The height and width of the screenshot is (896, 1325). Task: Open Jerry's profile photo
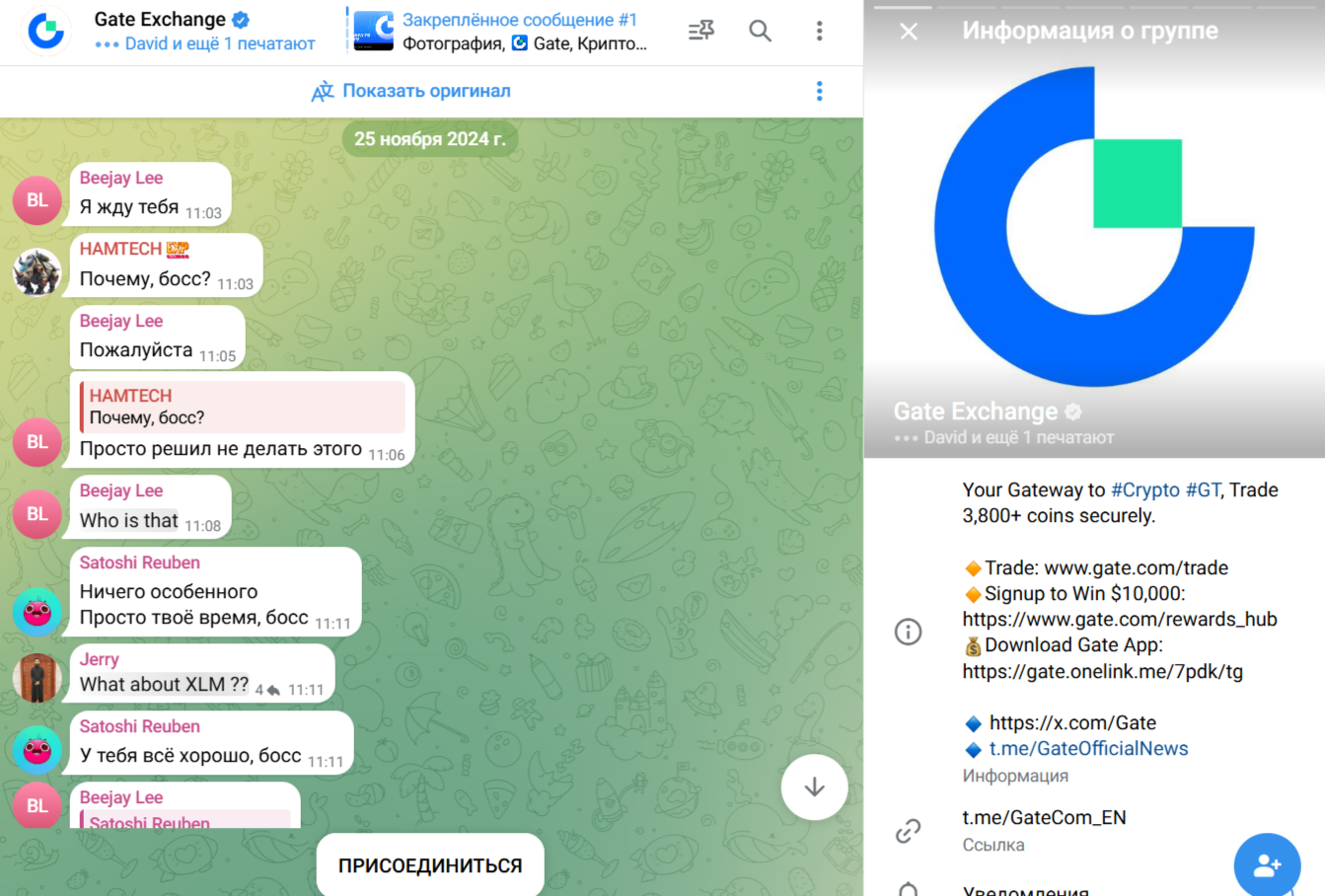37,678
